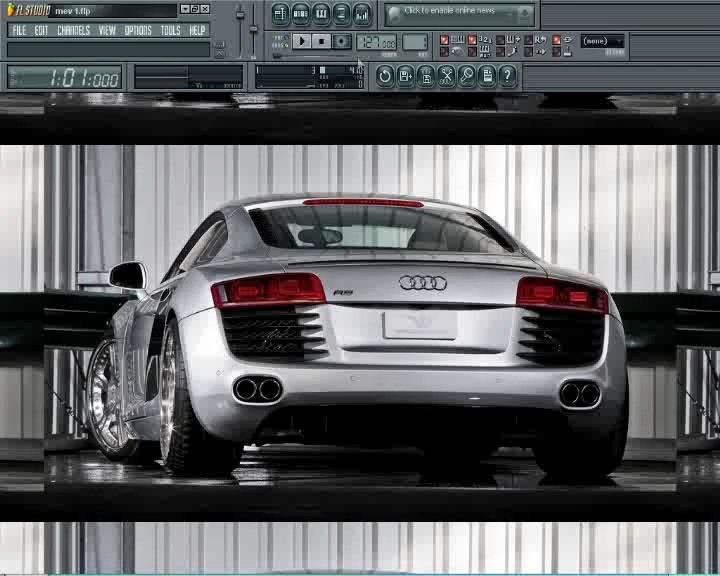
Task: Click the floppy disk export icon
Action: [x=426, y=76]
